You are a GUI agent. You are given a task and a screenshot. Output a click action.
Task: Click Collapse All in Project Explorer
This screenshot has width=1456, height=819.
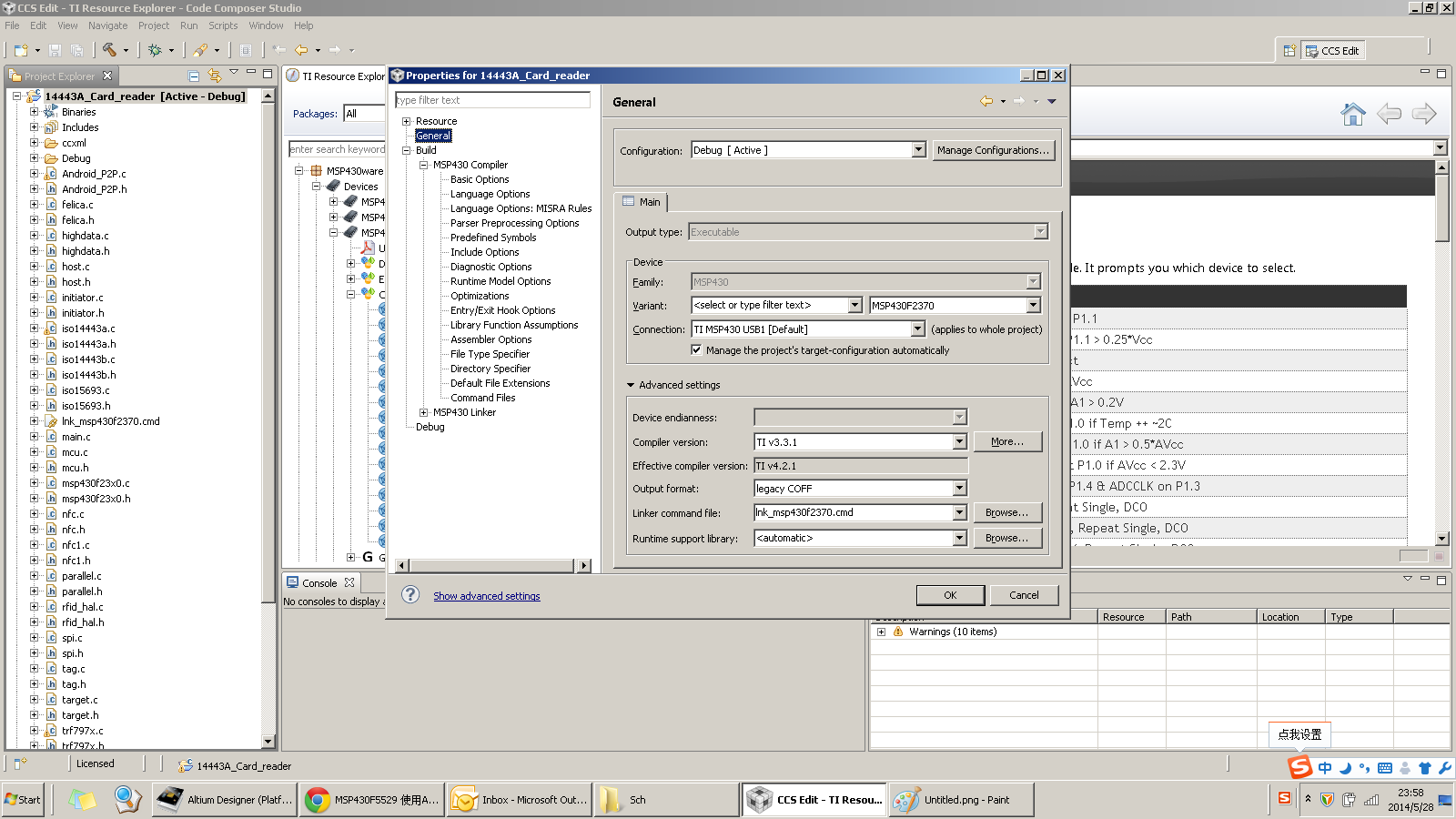tap(194, 76)
